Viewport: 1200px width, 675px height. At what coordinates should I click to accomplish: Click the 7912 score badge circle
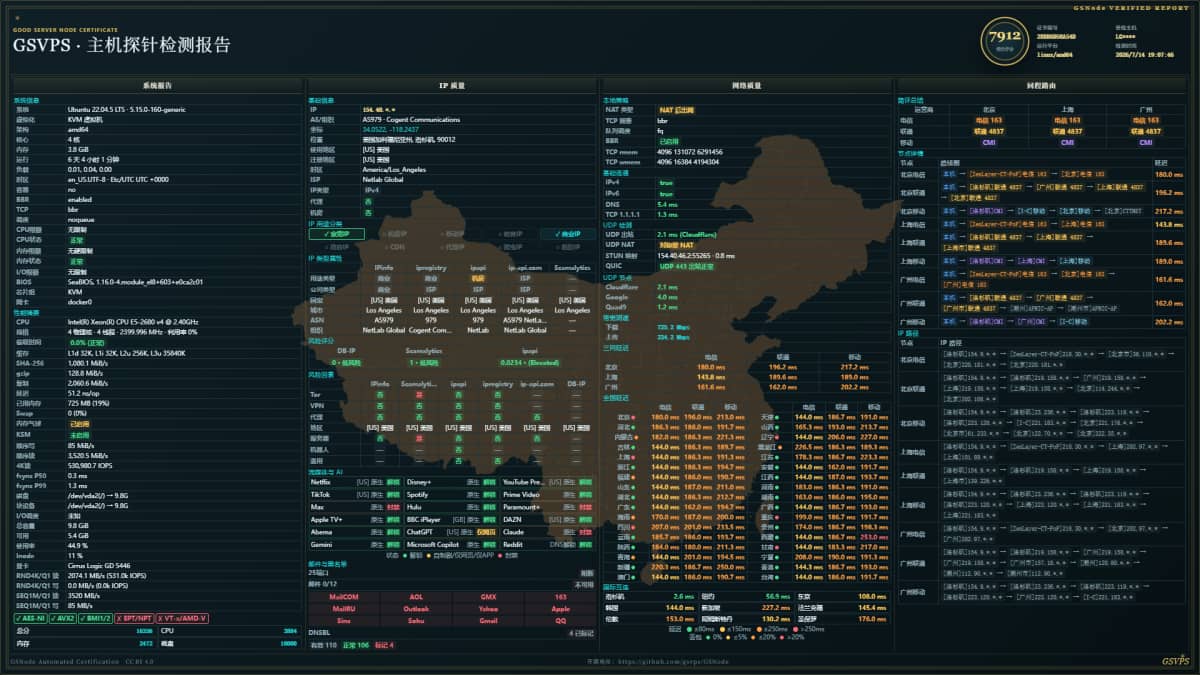point(1004,41)
